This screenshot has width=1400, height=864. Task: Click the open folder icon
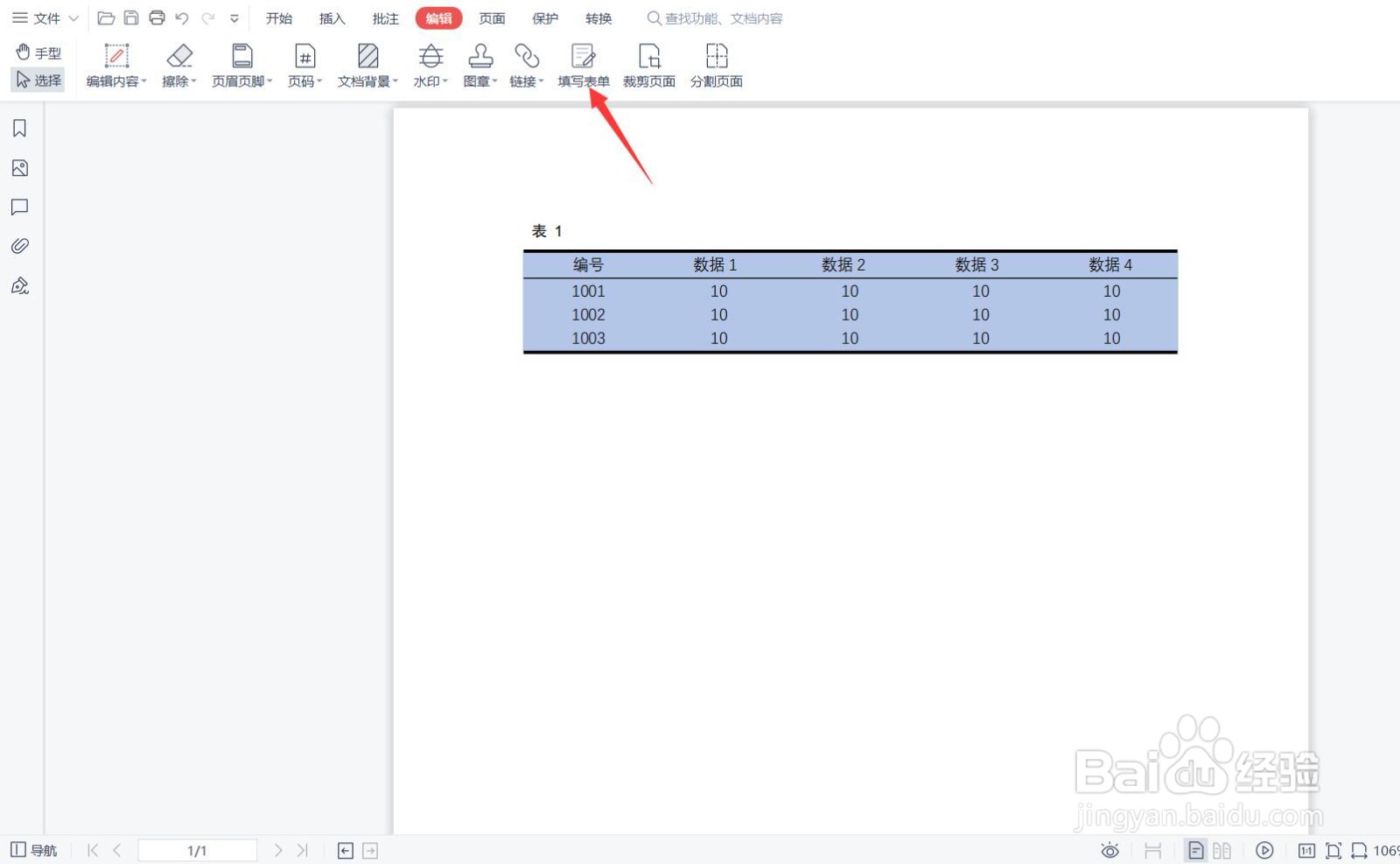pyautogui.click(x=106, y=18)
